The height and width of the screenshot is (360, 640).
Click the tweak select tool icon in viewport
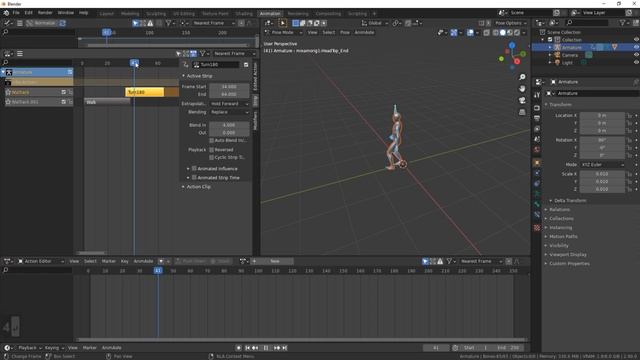click(x=282, y=23)
